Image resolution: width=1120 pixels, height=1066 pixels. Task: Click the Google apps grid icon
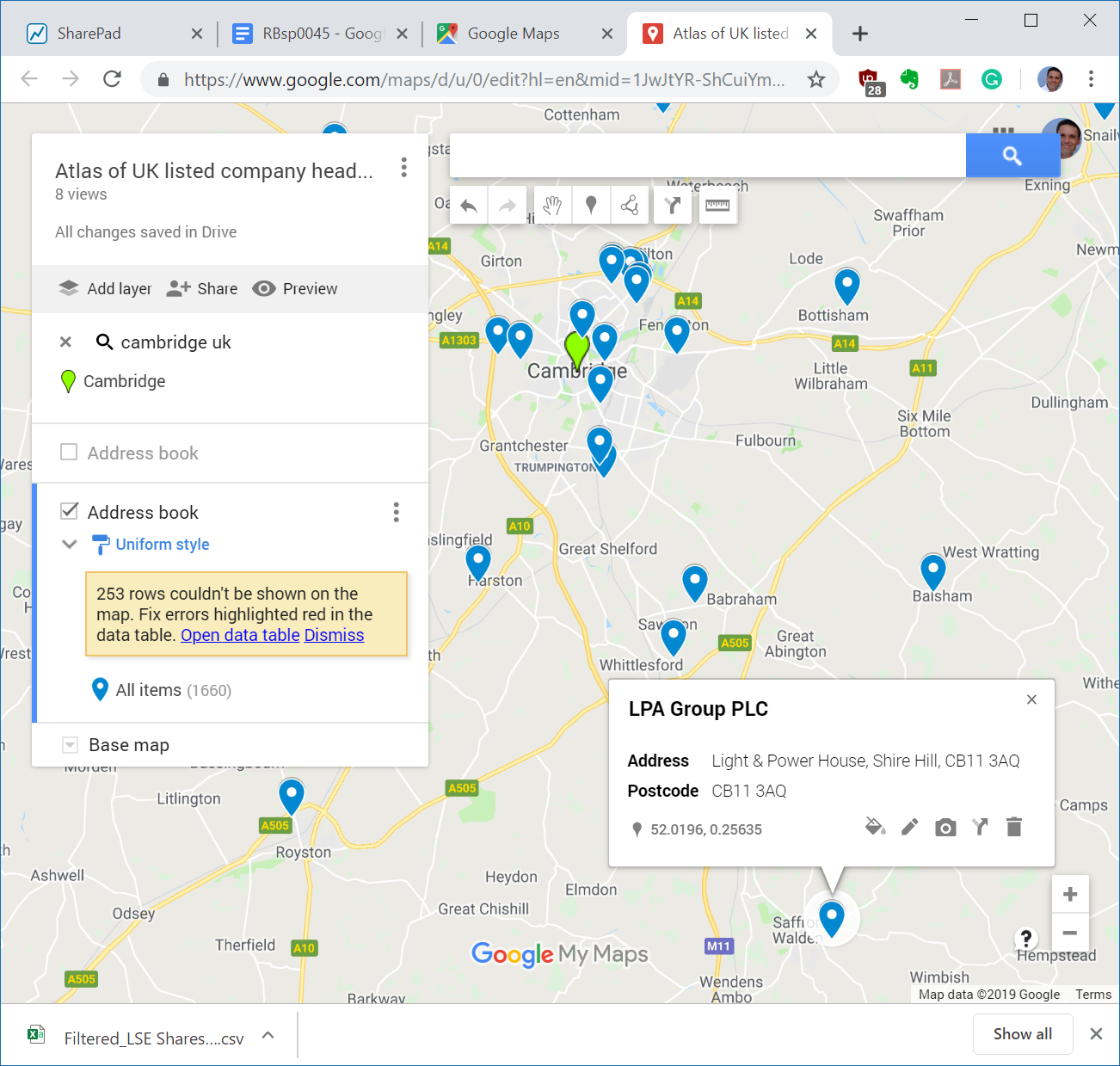[1003, 131]
